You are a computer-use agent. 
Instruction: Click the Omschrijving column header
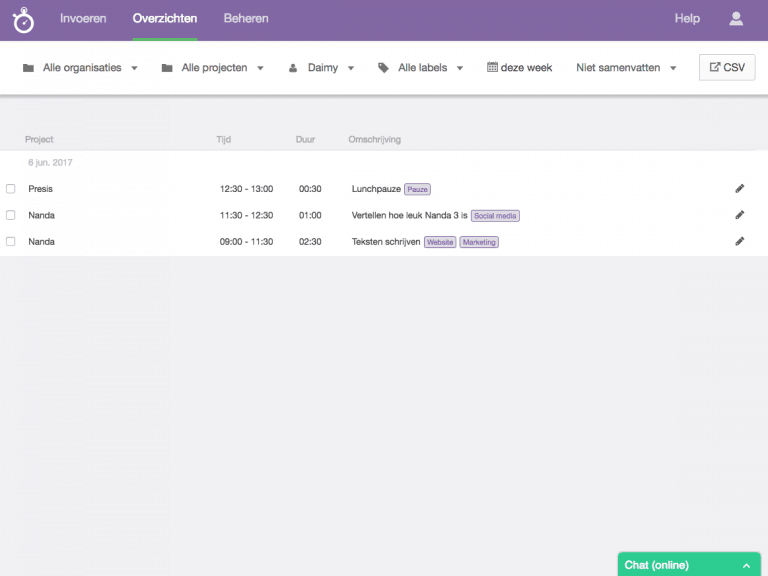[x=375, y=140]
